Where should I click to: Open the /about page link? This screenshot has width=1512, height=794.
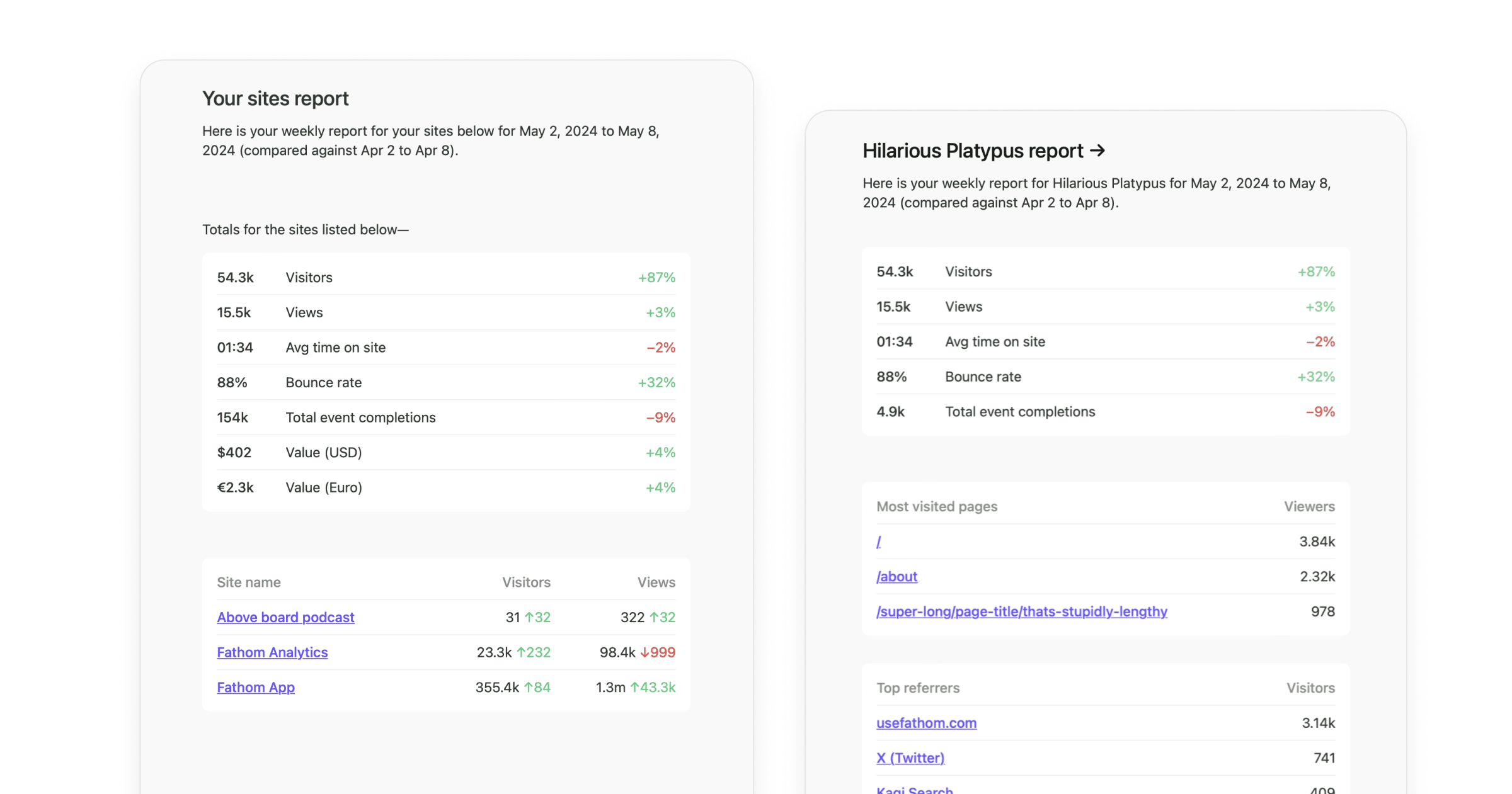click(x=896, y=576)
